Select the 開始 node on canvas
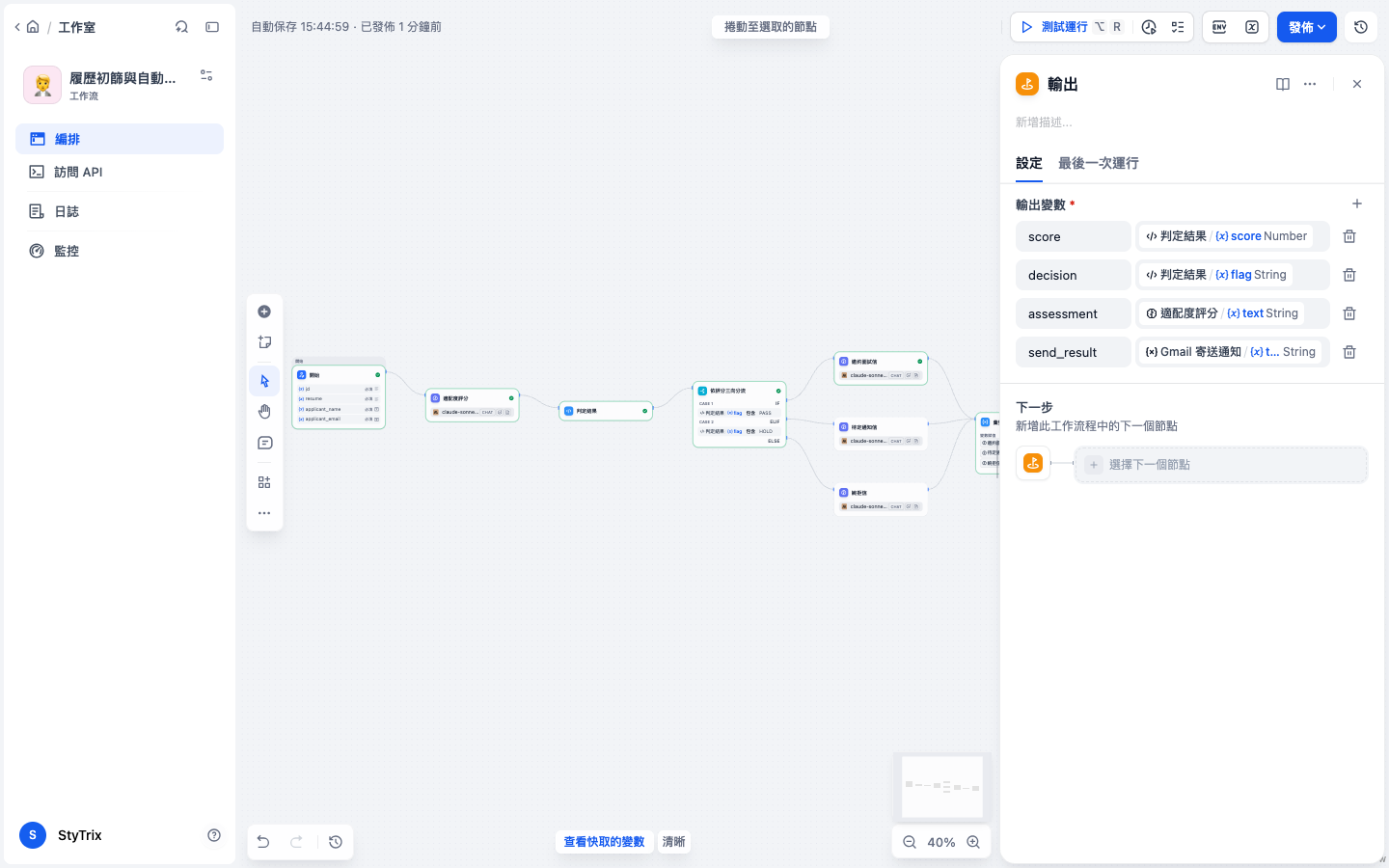Screen dimensions: 1389x868 339,396
